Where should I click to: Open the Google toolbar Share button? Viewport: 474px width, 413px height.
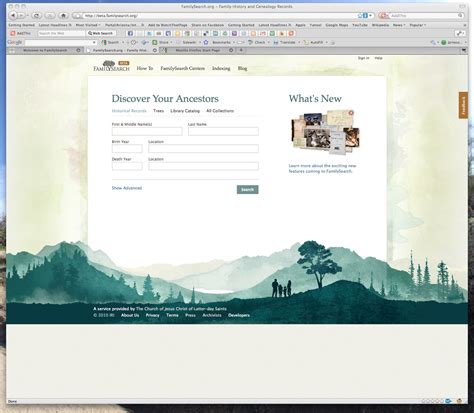point(161,42)
